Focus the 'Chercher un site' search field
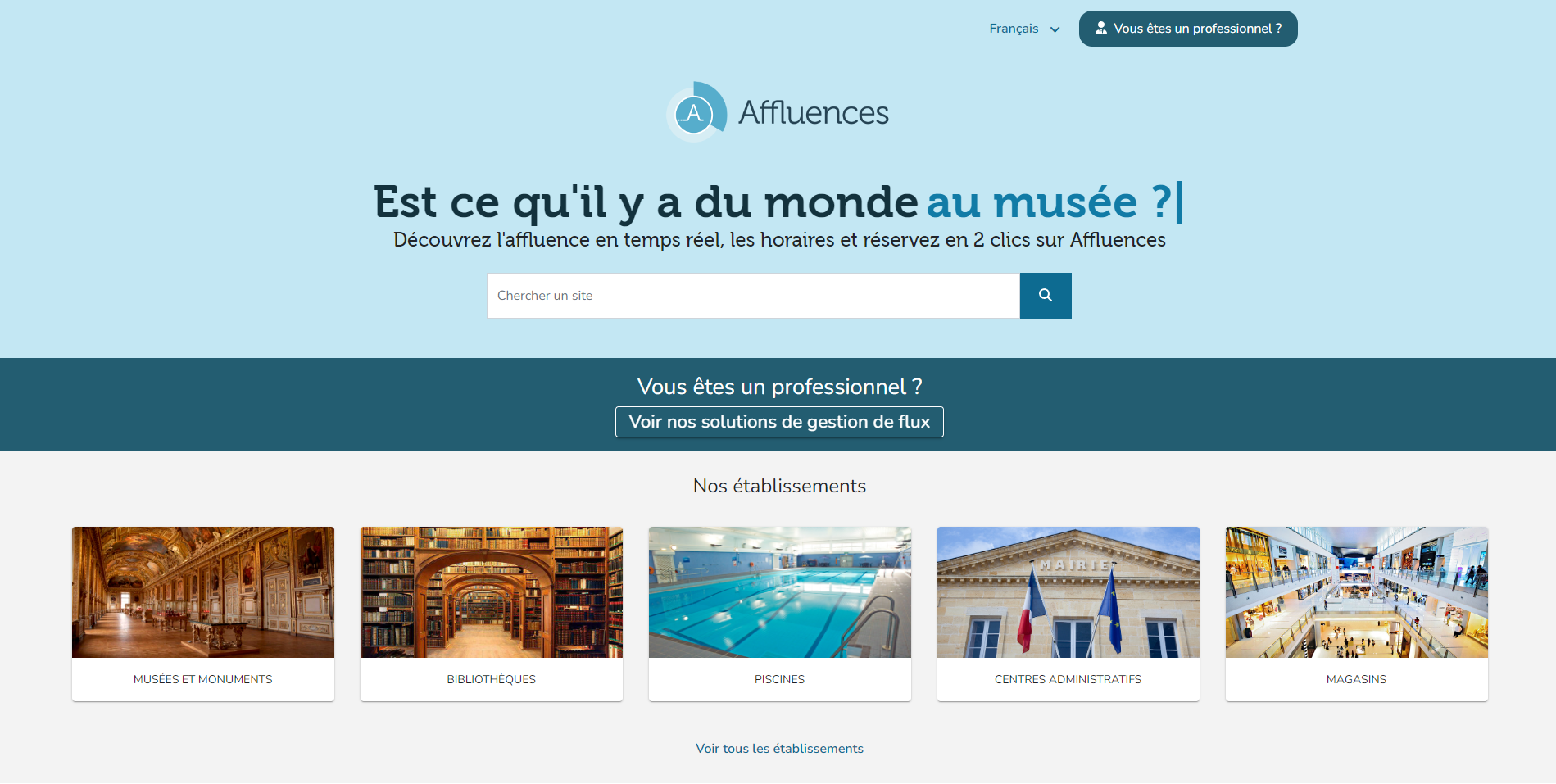This screenshot has height=784, width=1556. pyautogui.click(x=753, y=296)
